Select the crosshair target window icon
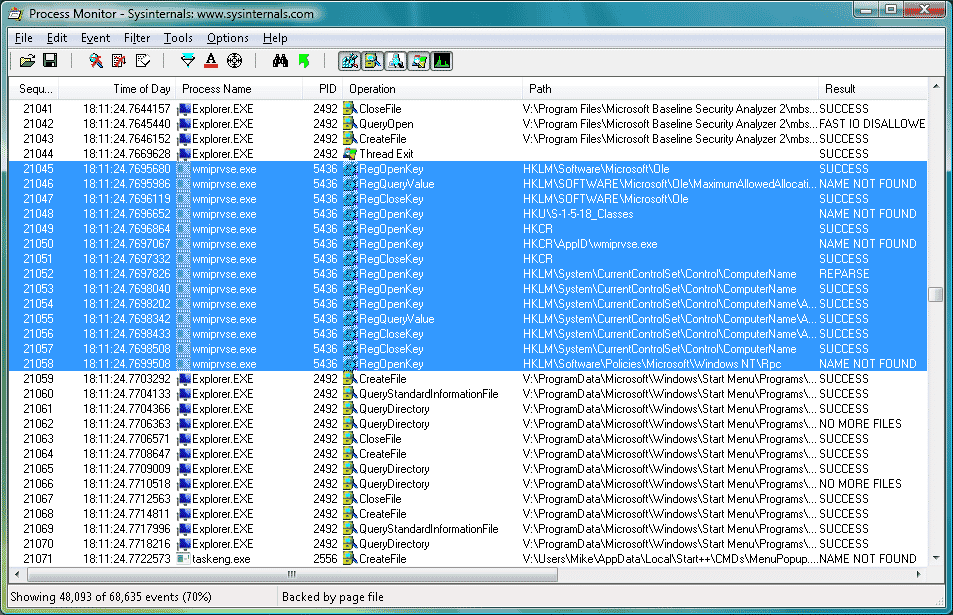This screenshot has height=615, width=953. click(x=235, y=61)
